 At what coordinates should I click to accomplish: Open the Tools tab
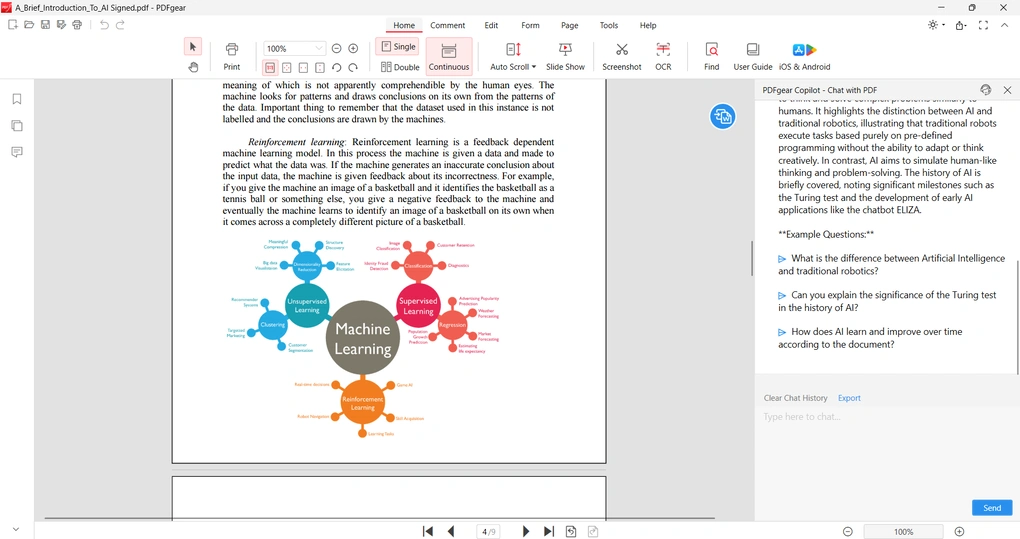[x=608, y=25]
